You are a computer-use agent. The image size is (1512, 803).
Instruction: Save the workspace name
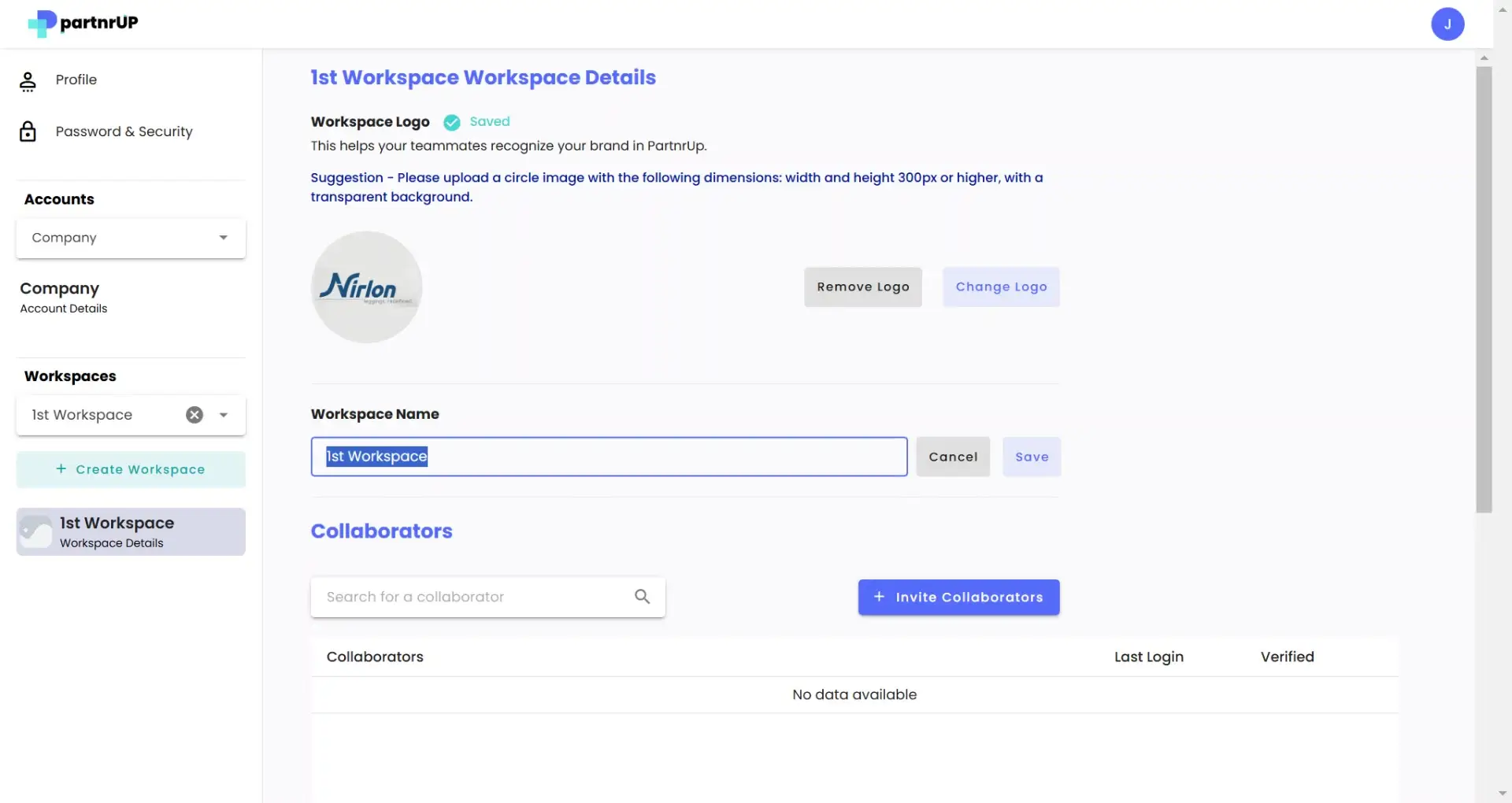pyautogui.click(x=1032, y=456)
